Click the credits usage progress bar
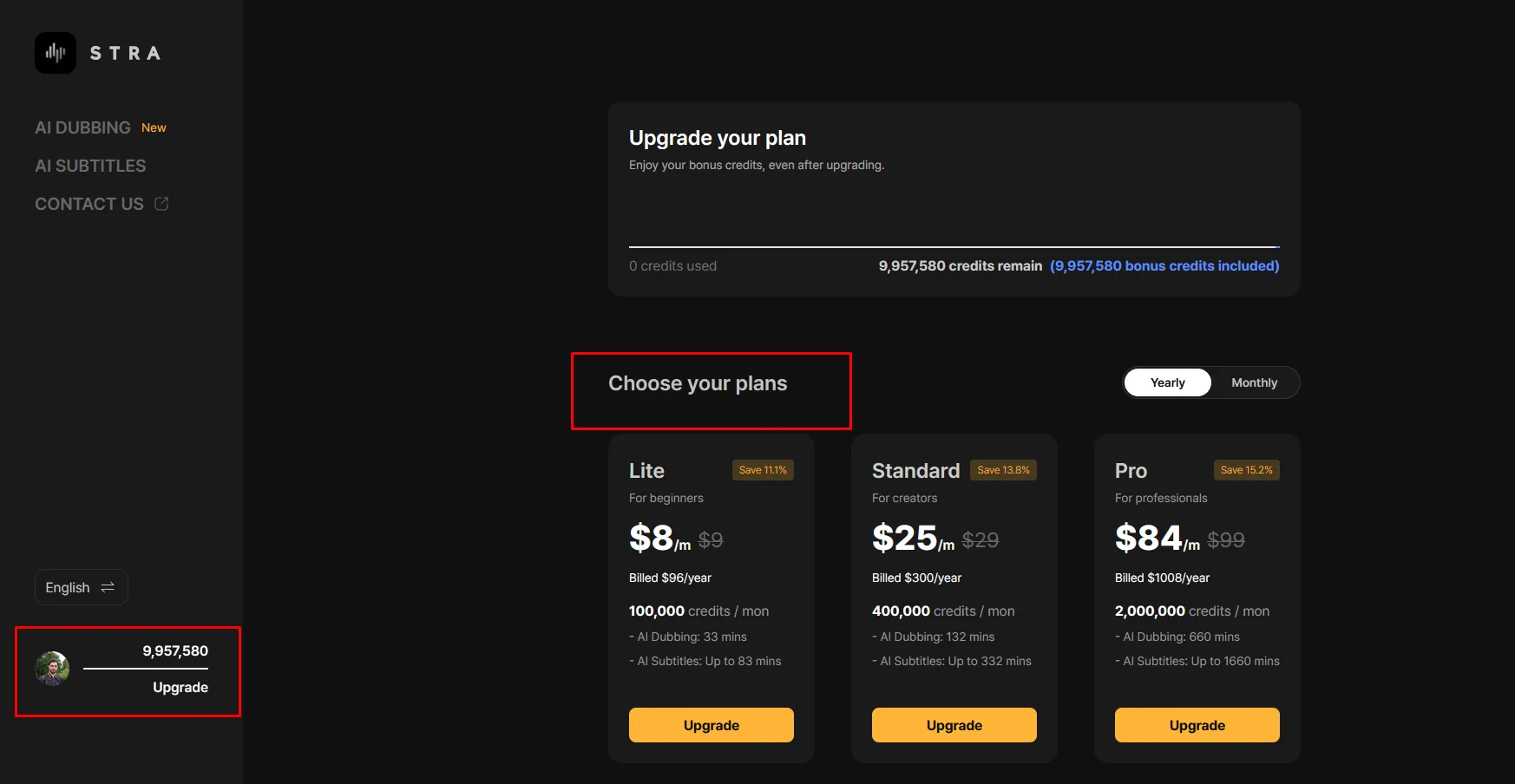The width and height of the screenshot is (1515, 784). coord(954,247)
